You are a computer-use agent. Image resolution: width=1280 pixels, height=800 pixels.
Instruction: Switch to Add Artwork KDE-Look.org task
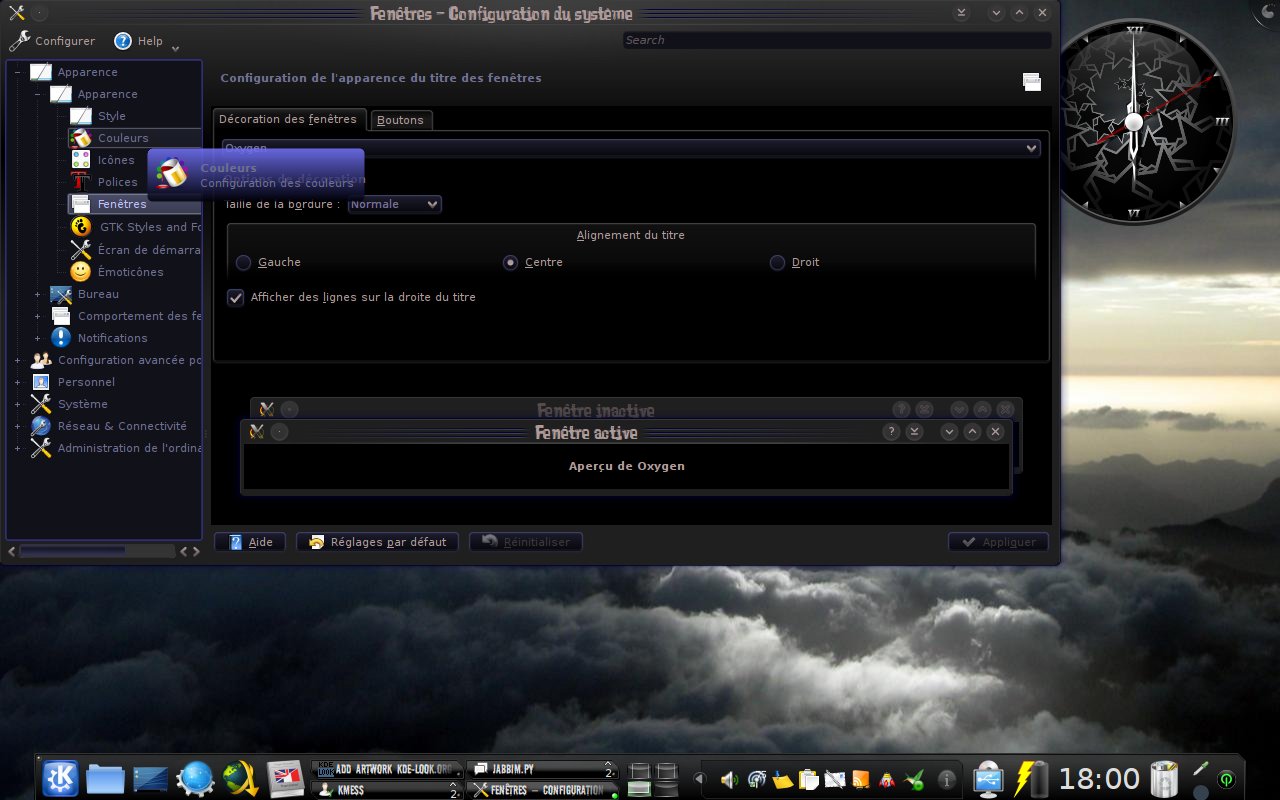[387, 770]
